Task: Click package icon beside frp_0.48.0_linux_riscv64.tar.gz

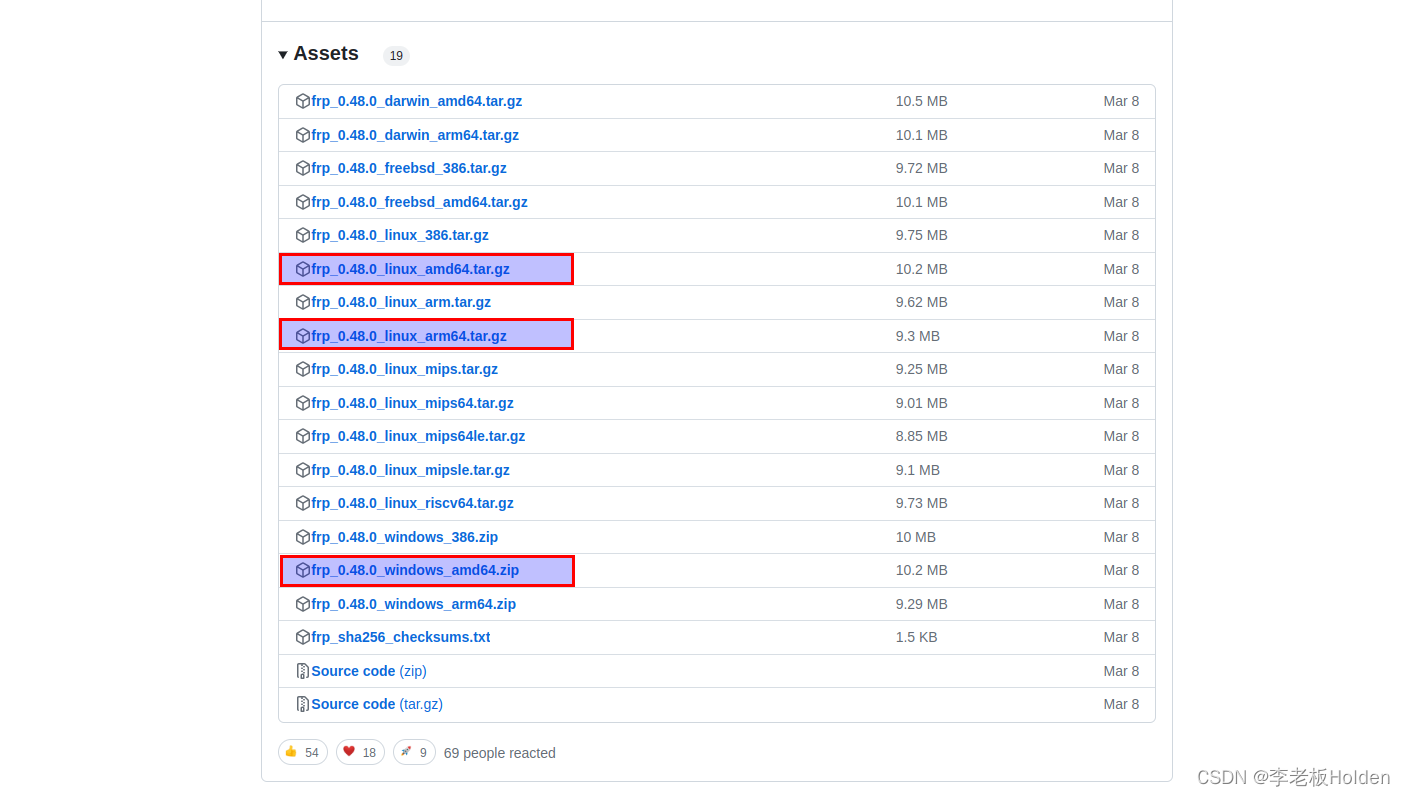Action: tap(303, 503)
